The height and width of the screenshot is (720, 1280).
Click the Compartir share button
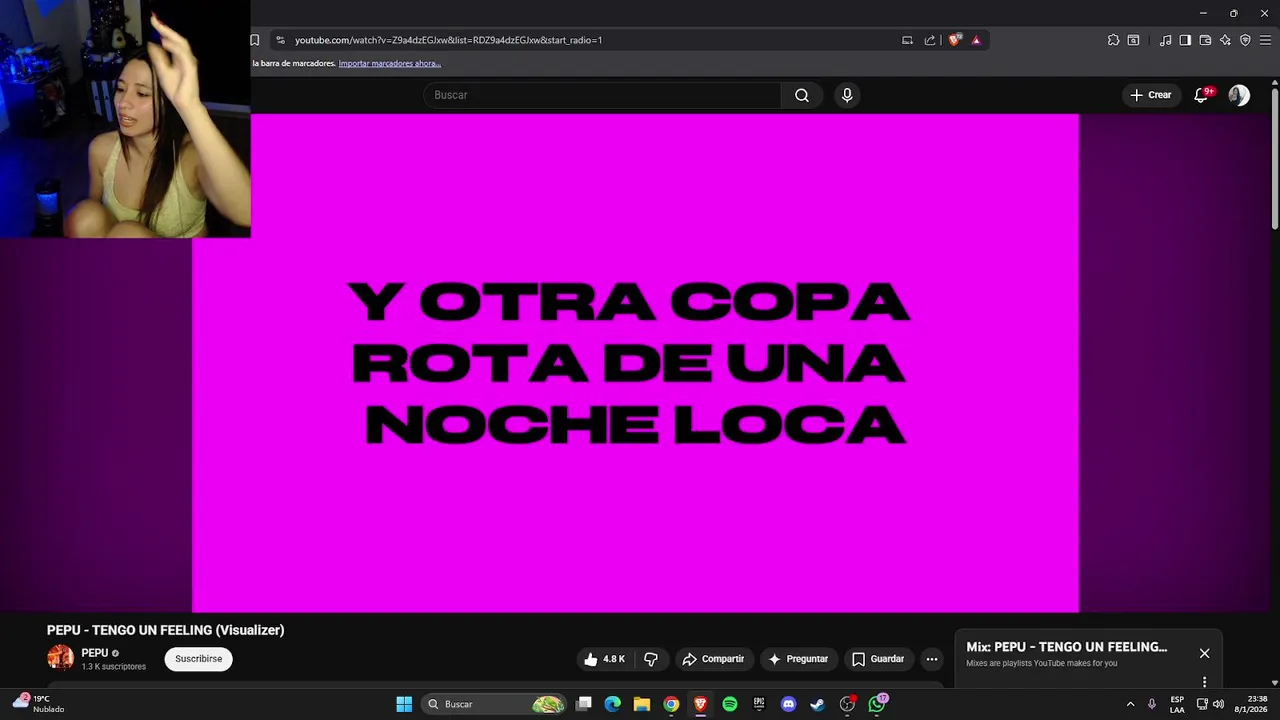pyautogui.click(x=713, y=659)
